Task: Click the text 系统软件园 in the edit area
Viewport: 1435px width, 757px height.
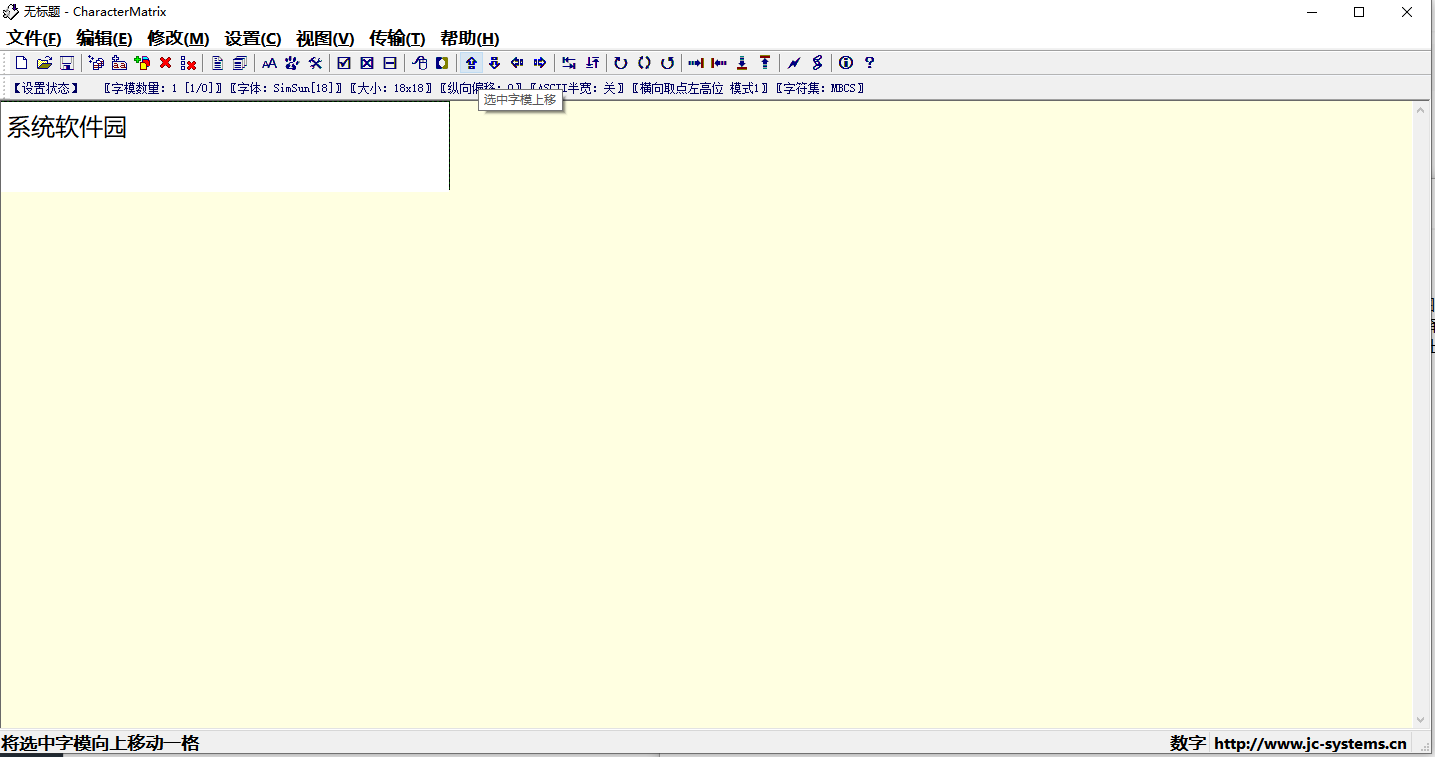Action: click(x=67, y=128)
